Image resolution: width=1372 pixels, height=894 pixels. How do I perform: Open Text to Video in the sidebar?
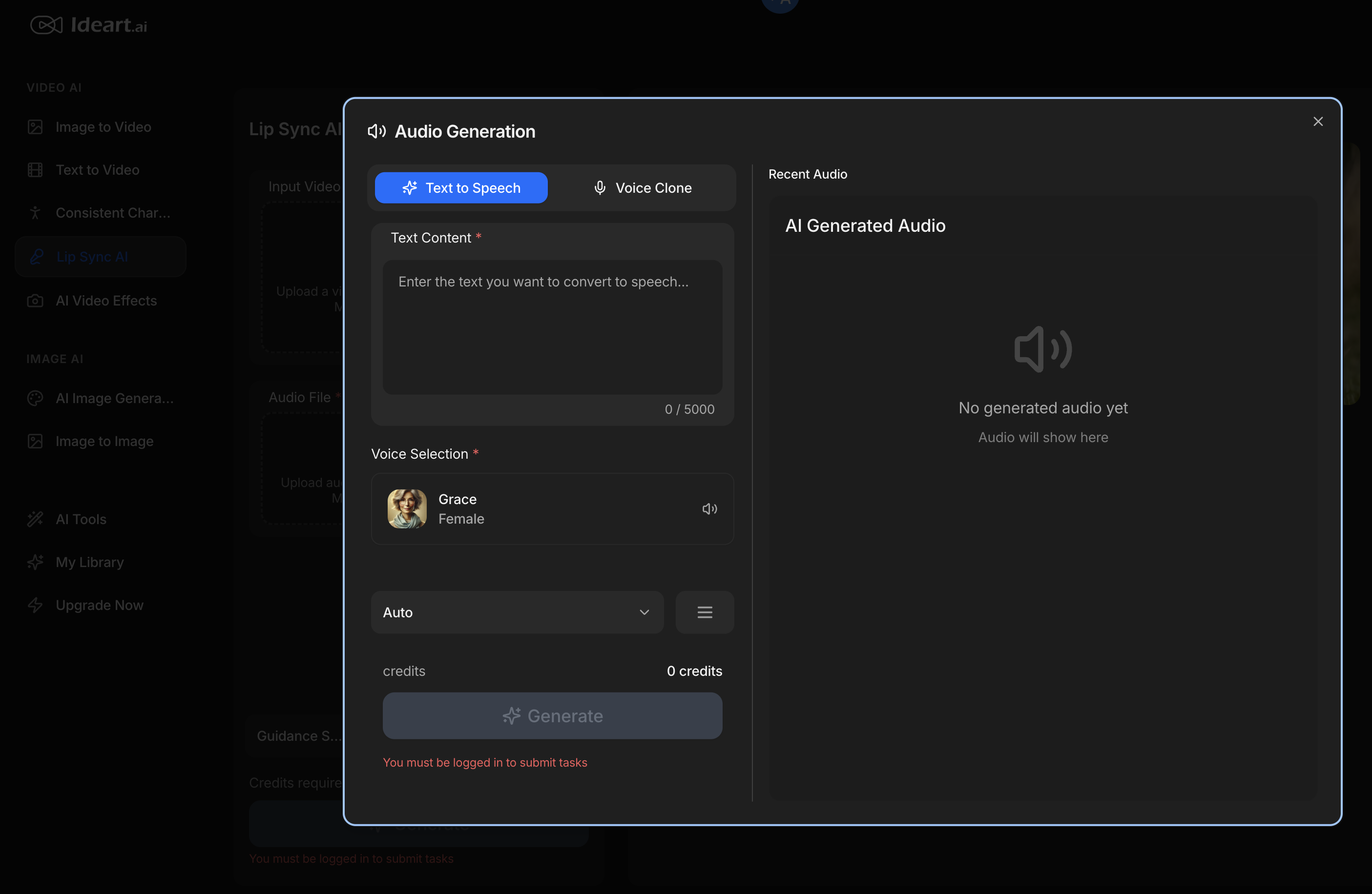[x=101, y=170]
